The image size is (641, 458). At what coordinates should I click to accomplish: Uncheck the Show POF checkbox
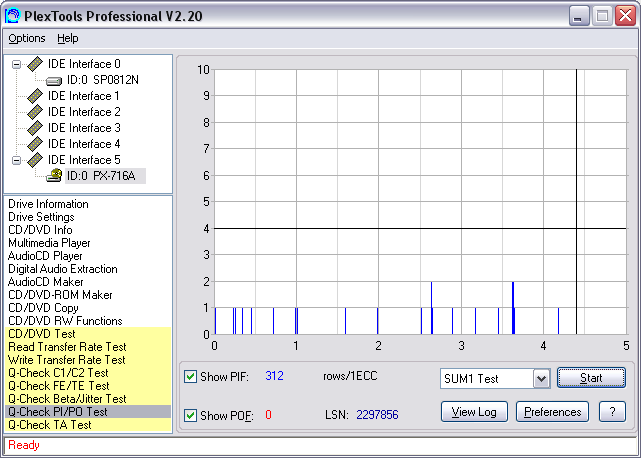[x=190, y=415]
